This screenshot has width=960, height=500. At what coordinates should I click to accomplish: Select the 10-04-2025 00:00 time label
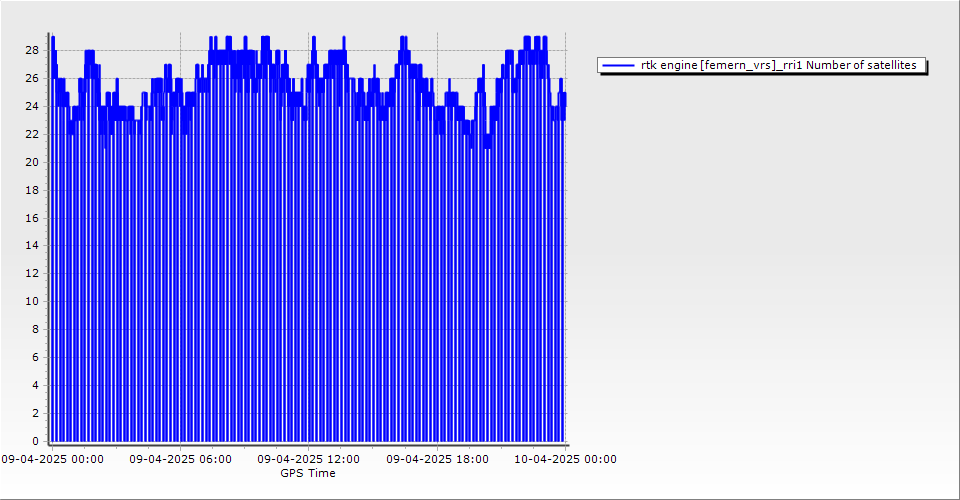(565, 460)
